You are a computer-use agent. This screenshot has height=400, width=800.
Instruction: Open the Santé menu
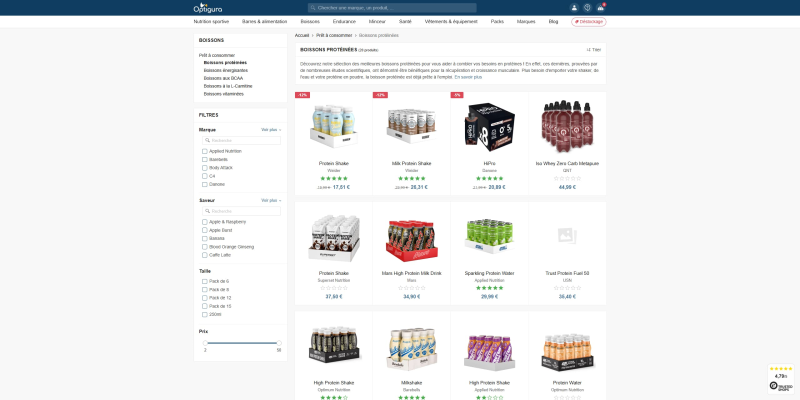pos(405,22)
